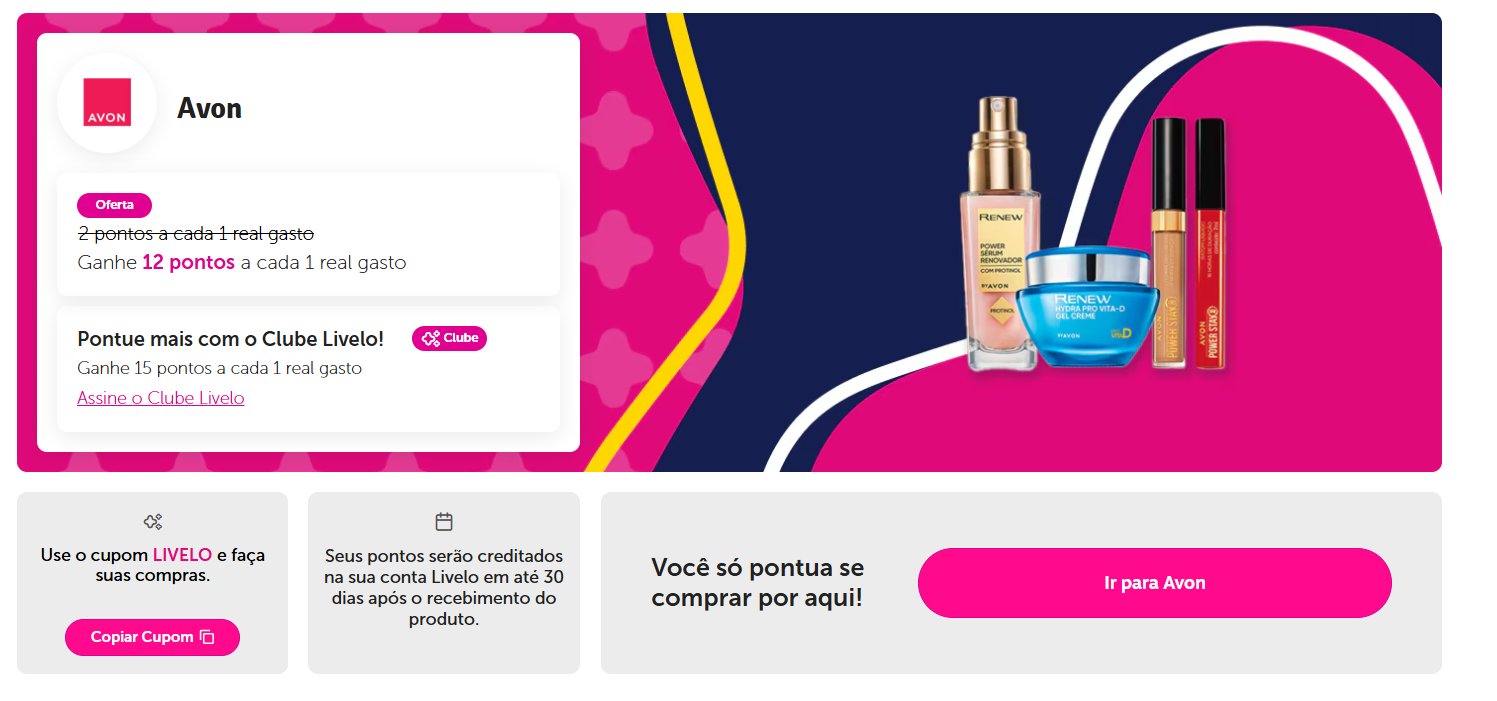Copy the coupon with Copiar Cupom button
Screen dimensions: 1497x701
(153, 637)
